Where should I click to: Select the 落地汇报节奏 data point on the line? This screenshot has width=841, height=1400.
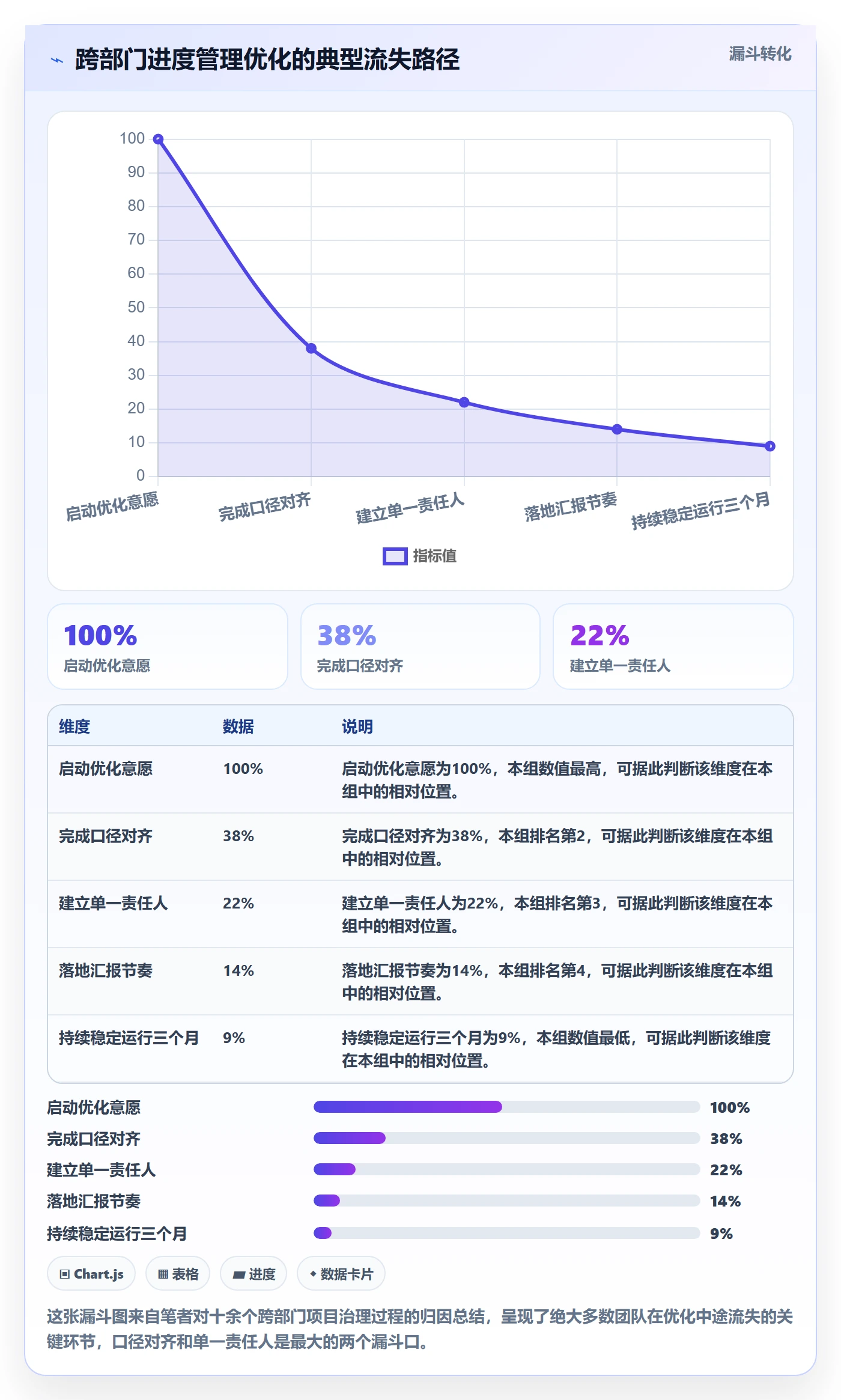(x=617, y=430)
